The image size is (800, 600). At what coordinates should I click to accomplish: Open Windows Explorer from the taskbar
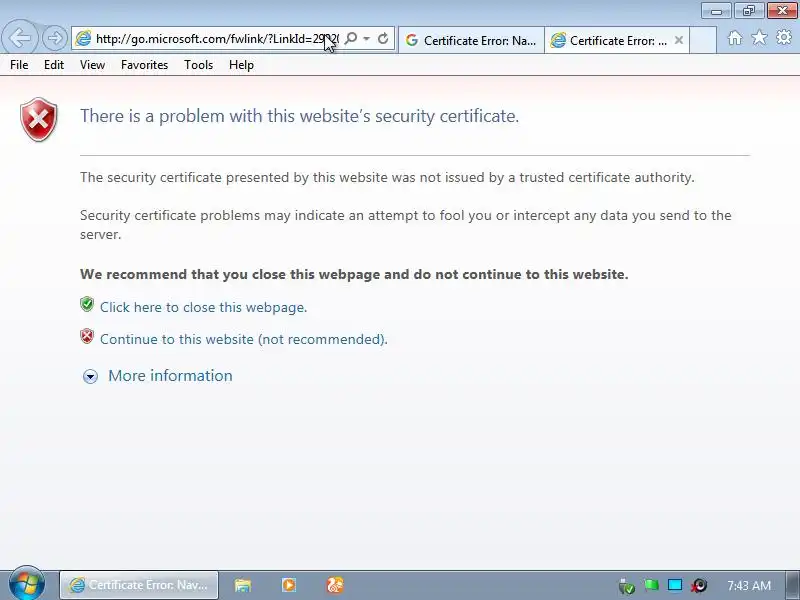coord(243,585)
